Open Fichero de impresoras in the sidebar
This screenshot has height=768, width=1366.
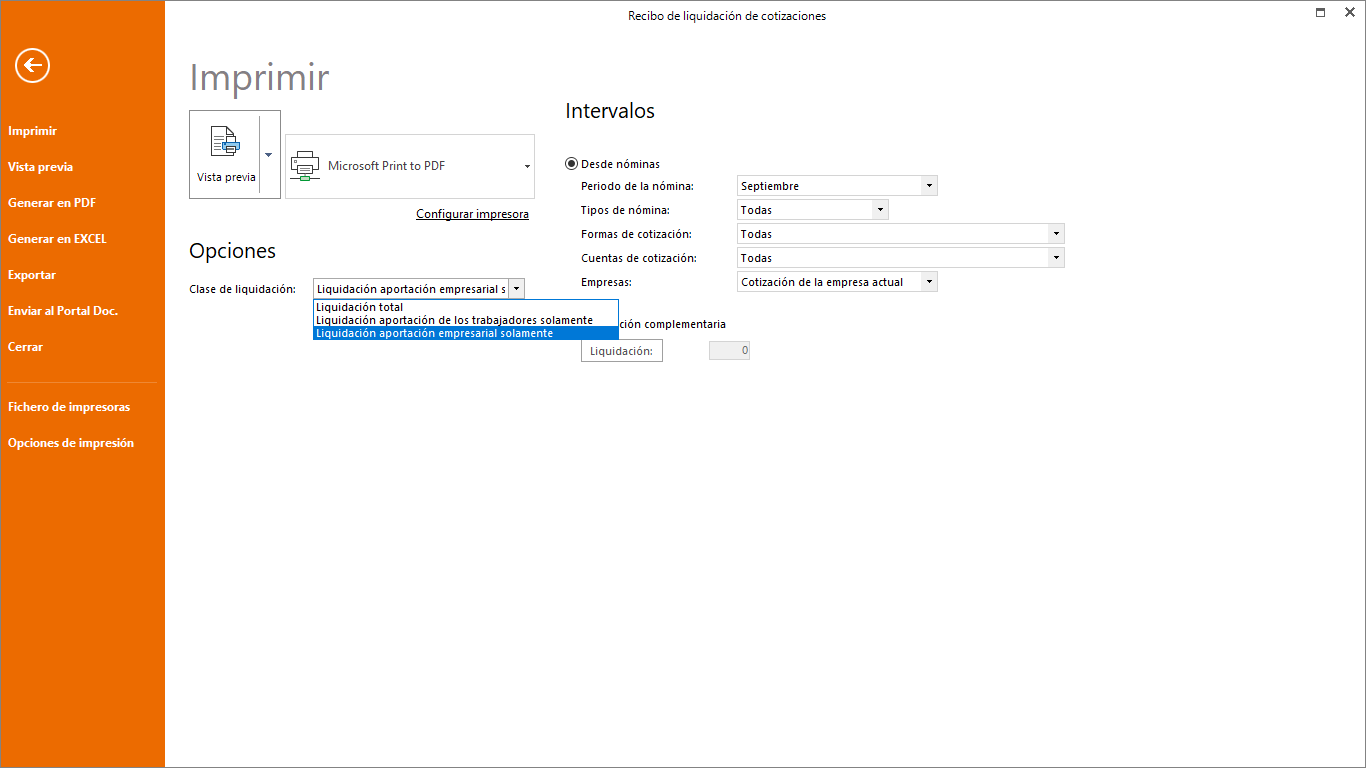(69, 407)
